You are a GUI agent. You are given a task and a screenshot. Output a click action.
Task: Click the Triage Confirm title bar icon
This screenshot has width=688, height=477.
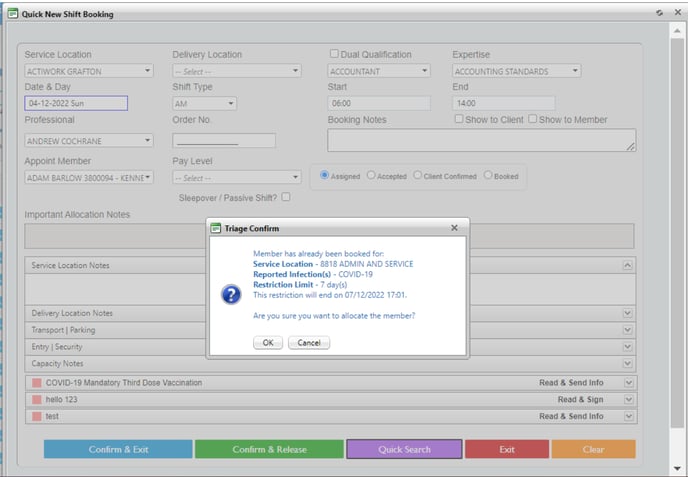pos(215,228)
